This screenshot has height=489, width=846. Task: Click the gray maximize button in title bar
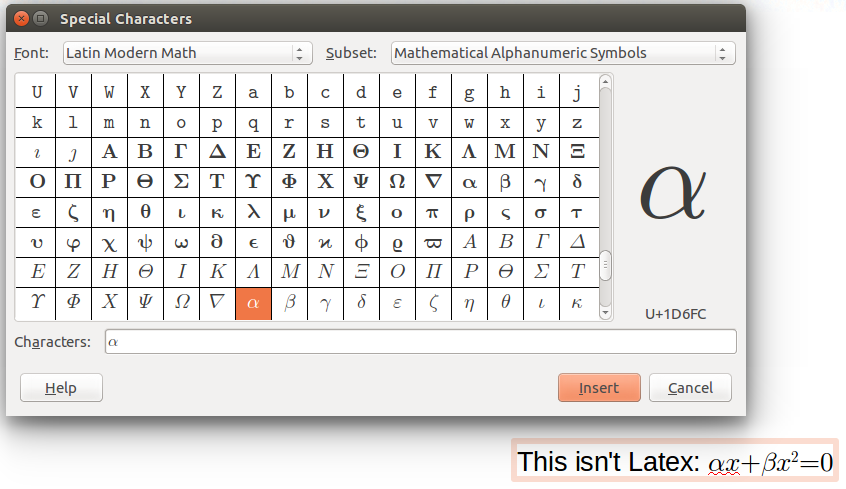[40, 19]
